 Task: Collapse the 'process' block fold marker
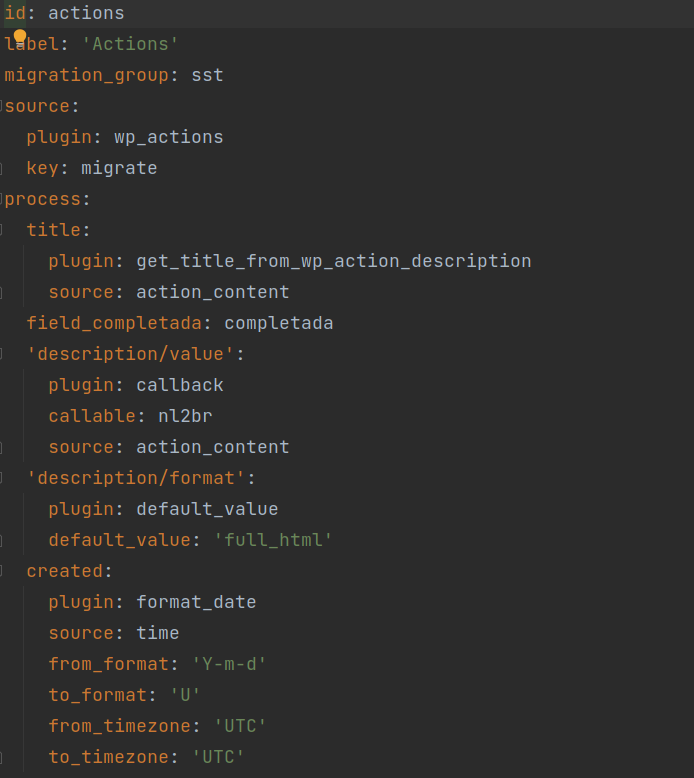click(x=2, y=199)
